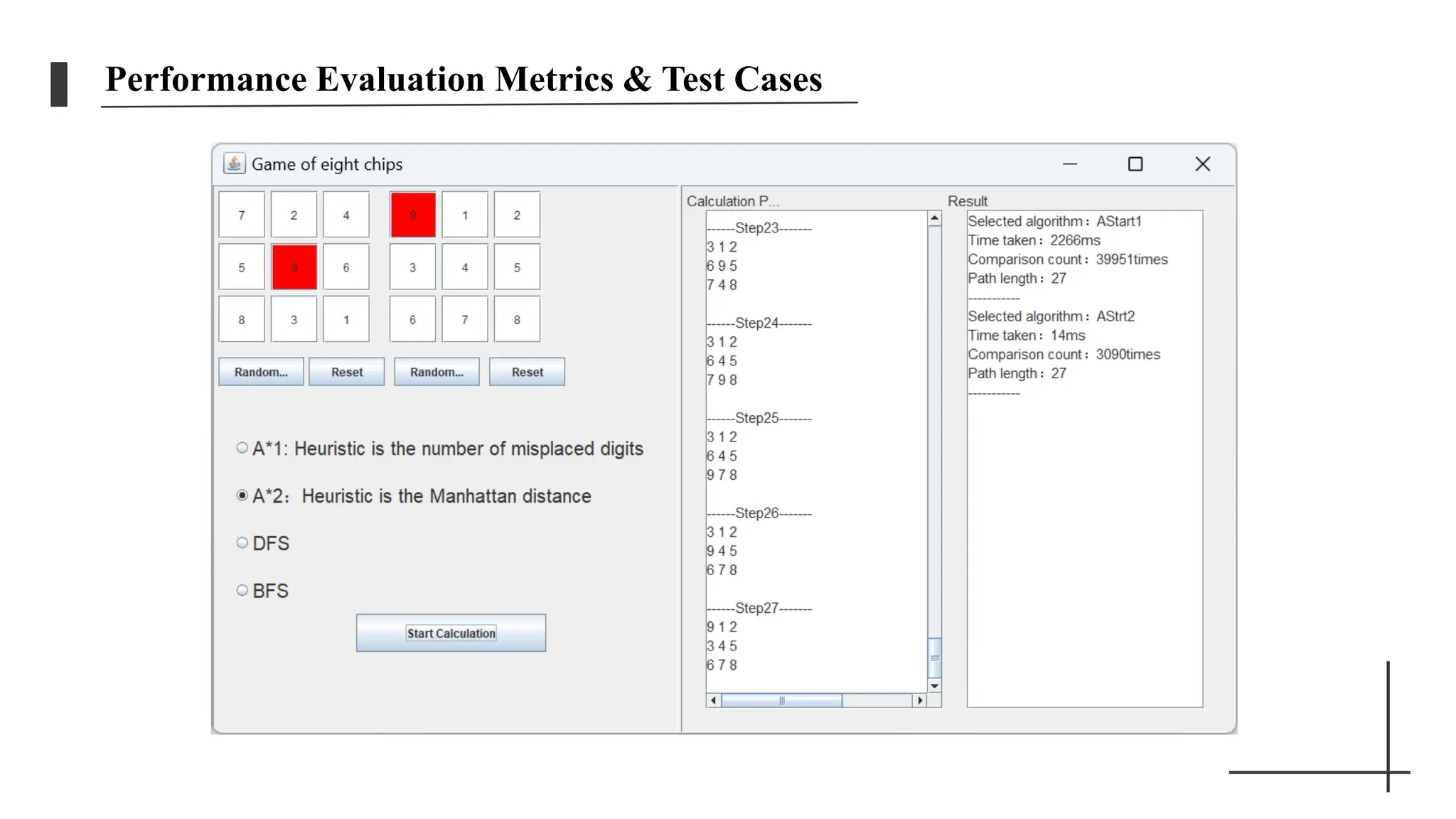
Task: Click tile 2 in the left grid top row
Action: [294, 215]
